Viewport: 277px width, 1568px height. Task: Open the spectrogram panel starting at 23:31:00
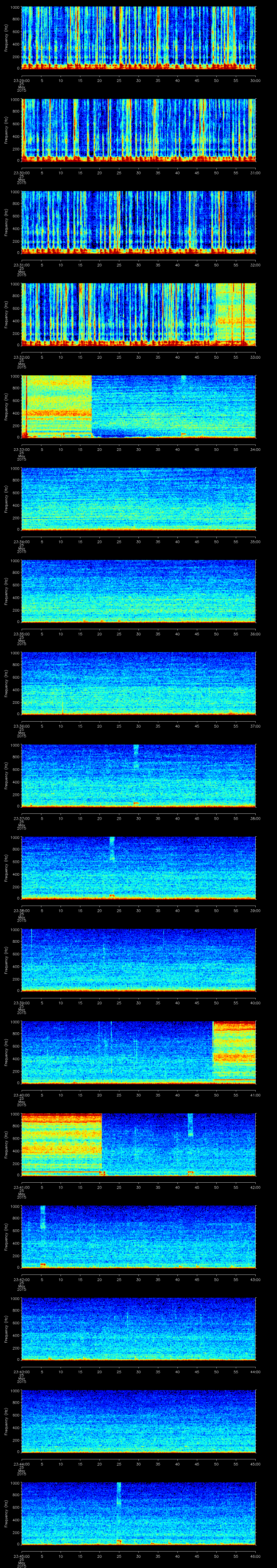pyautogui.click(x=138, y=222)
